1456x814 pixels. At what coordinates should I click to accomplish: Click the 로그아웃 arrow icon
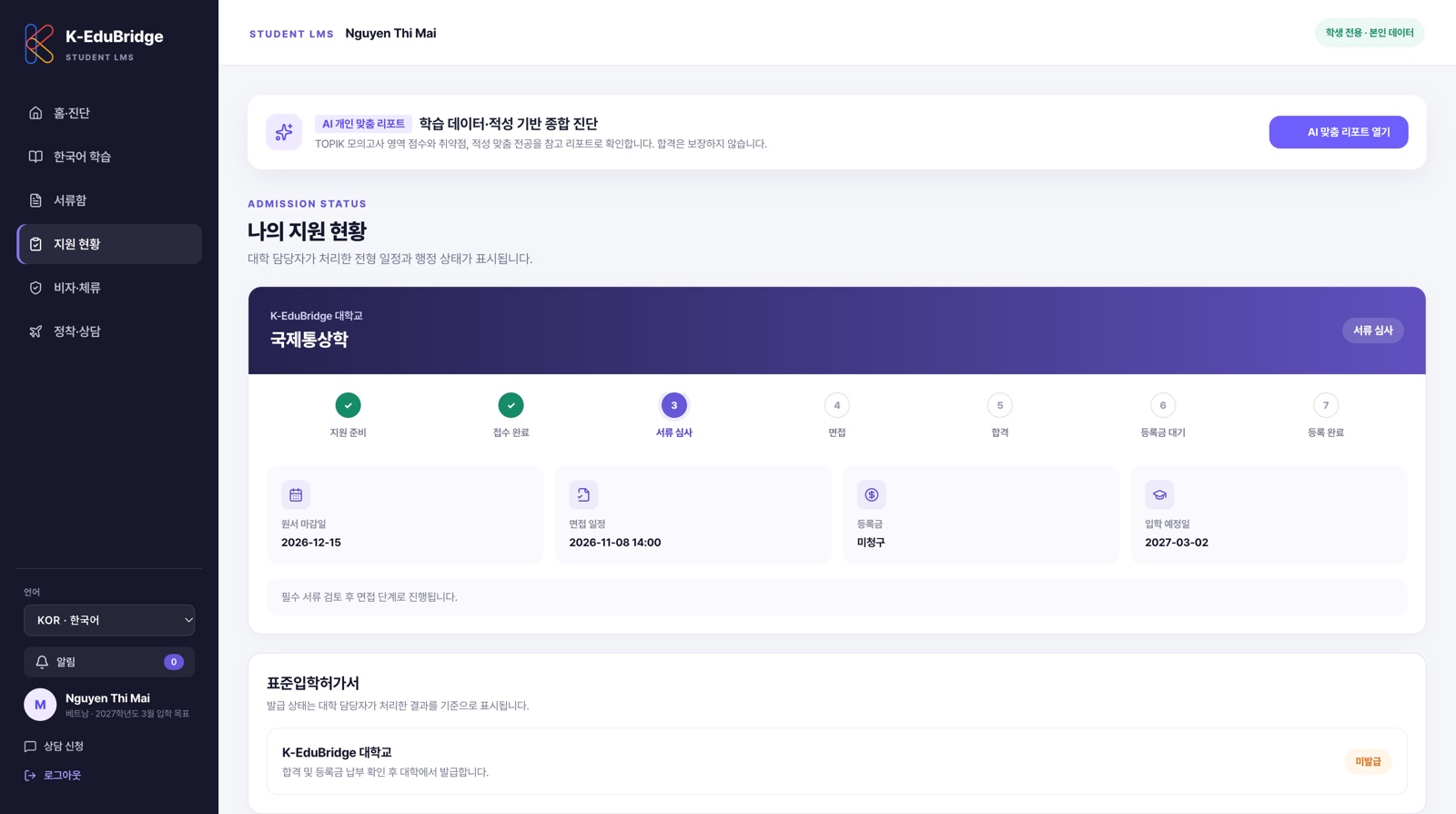point(30,775)
